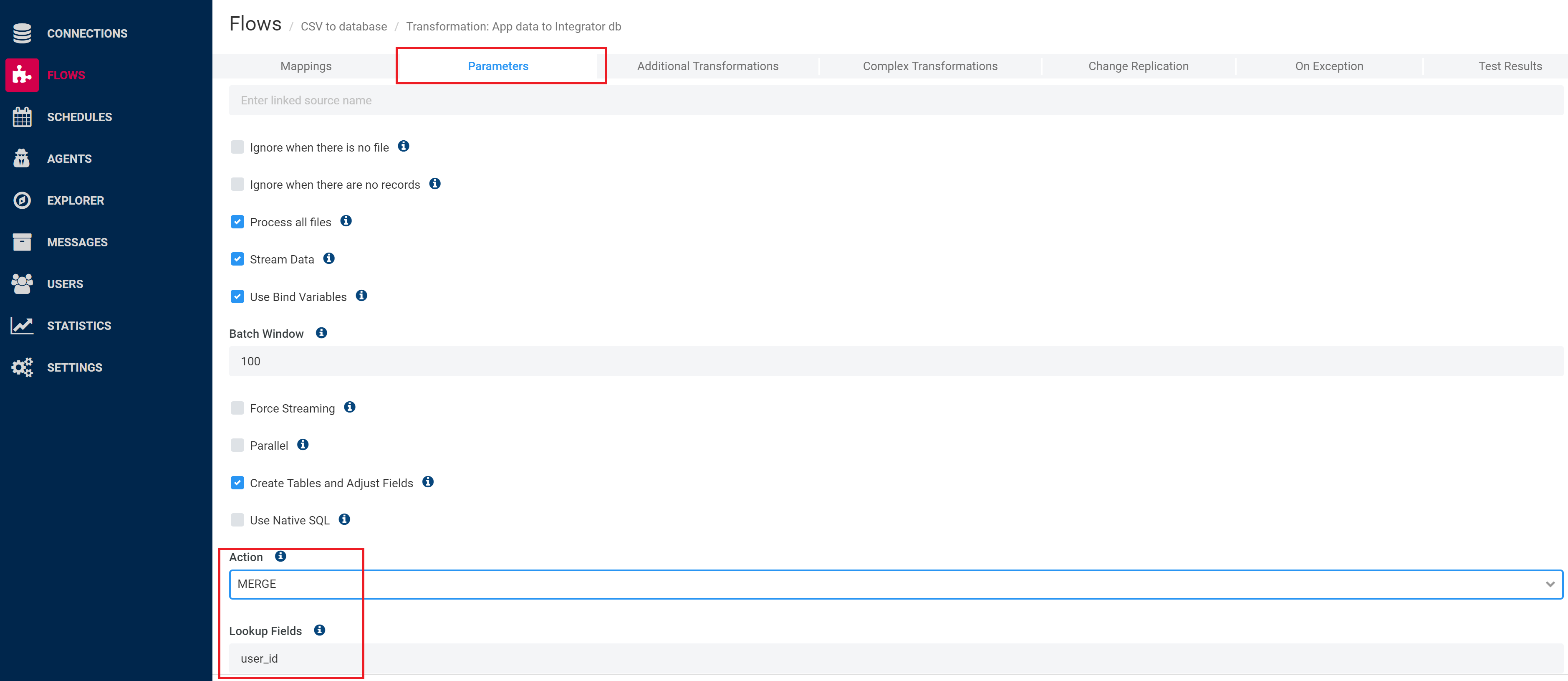
Task: Click the Statistics chart icon
Action: [x=22, y=325]
